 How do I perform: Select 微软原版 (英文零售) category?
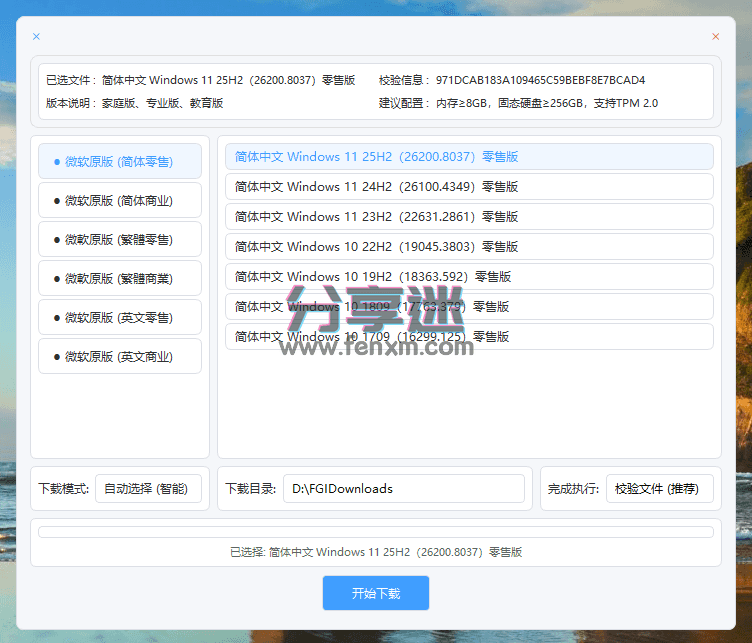[x=120, y=317]
